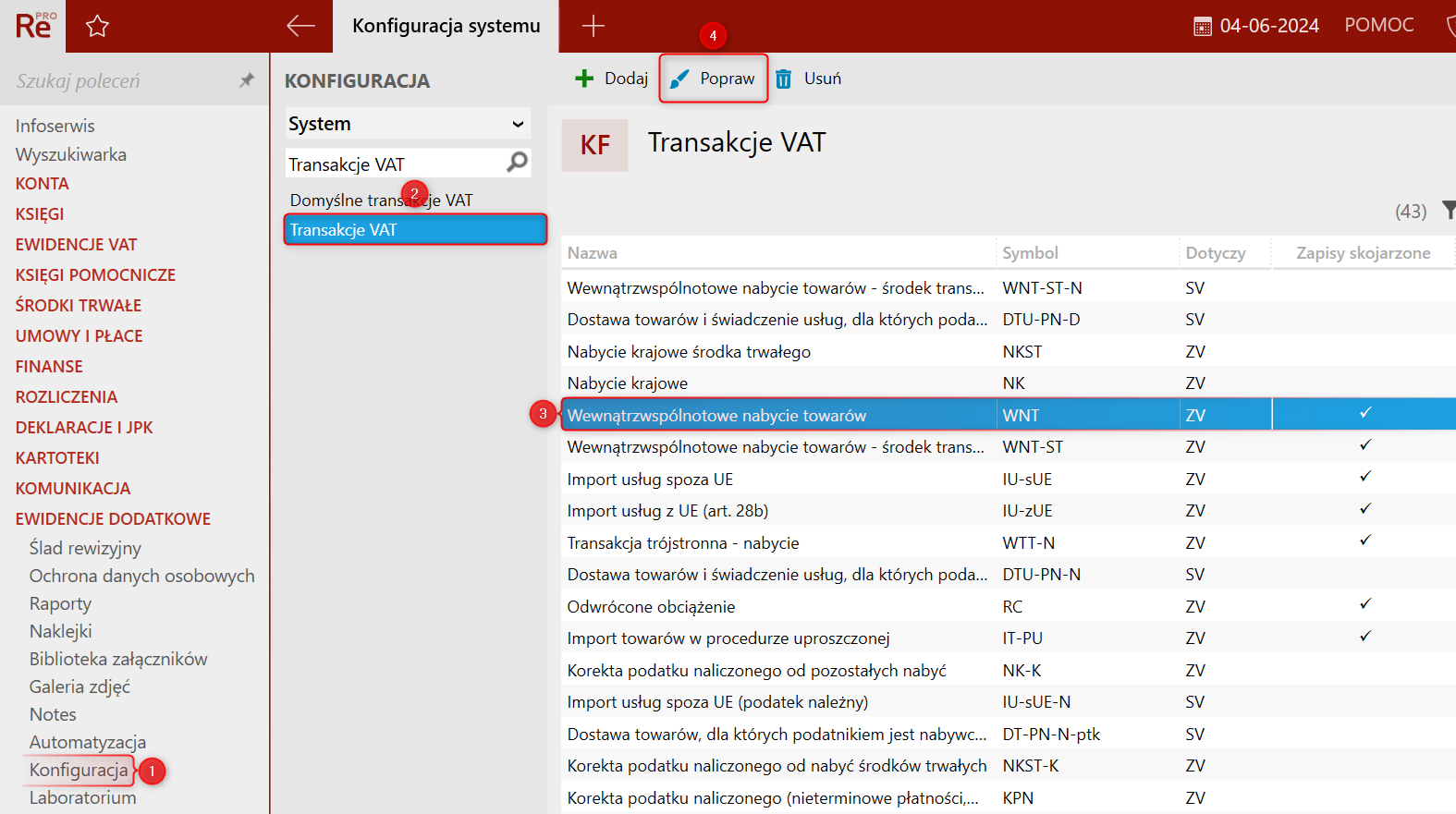1456x814 pixels.
Task: Open Ochrona danych osobowych
Action: (x=141, y=576)
